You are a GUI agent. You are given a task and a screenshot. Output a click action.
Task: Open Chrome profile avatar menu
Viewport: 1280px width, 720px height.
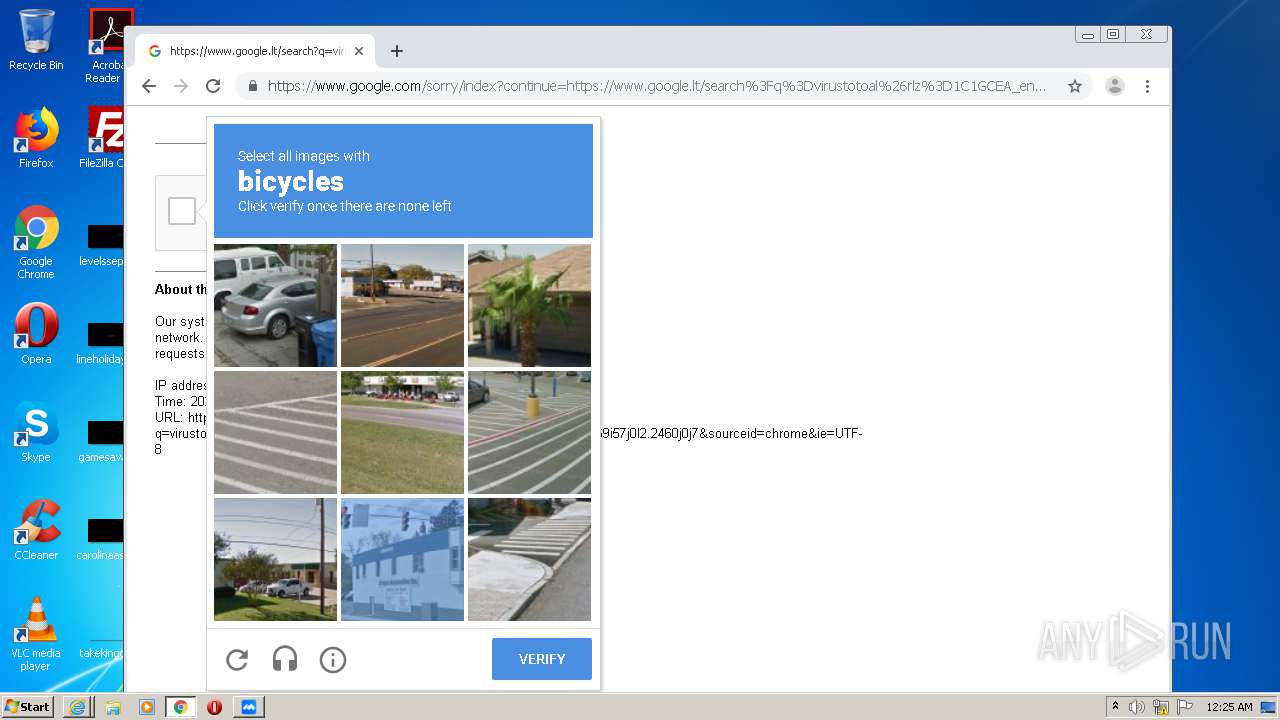pyautogui.click(x=1115, y=86)
